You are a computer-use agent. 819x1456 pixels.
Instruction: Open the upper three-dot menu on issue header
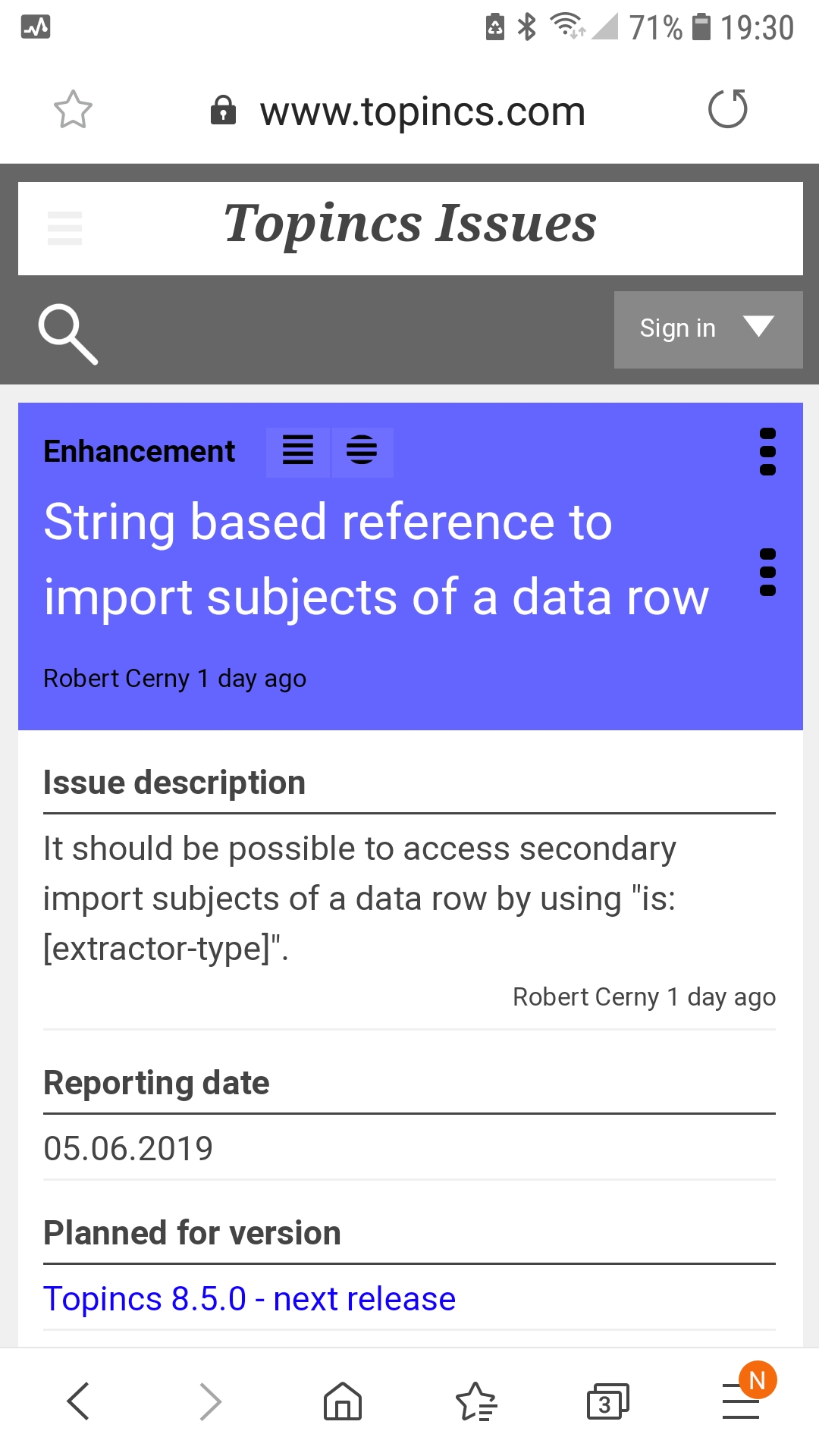[x=767, y=452]
